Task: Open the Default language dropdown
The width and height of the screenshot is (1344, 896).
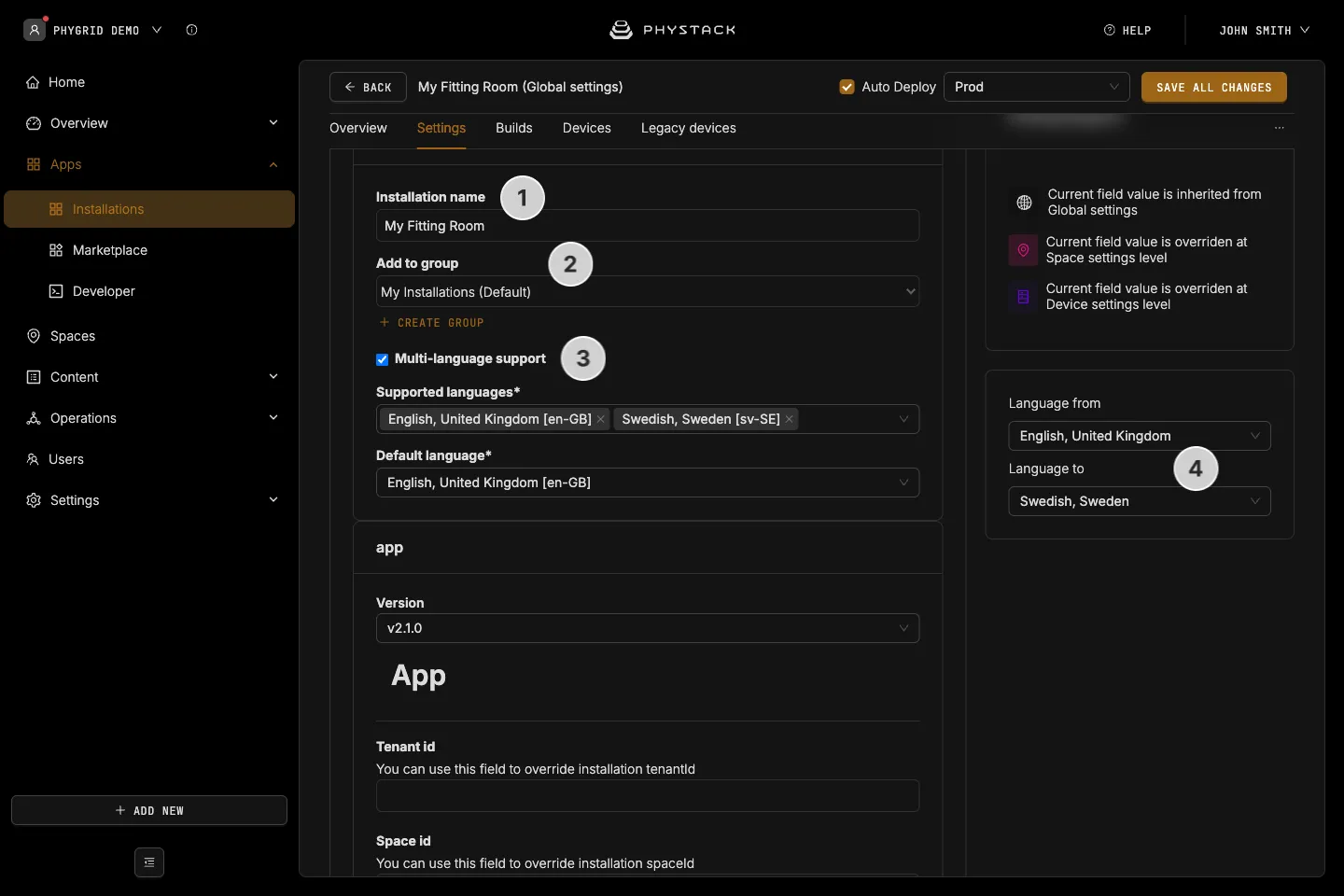Action: click(648, 483)
